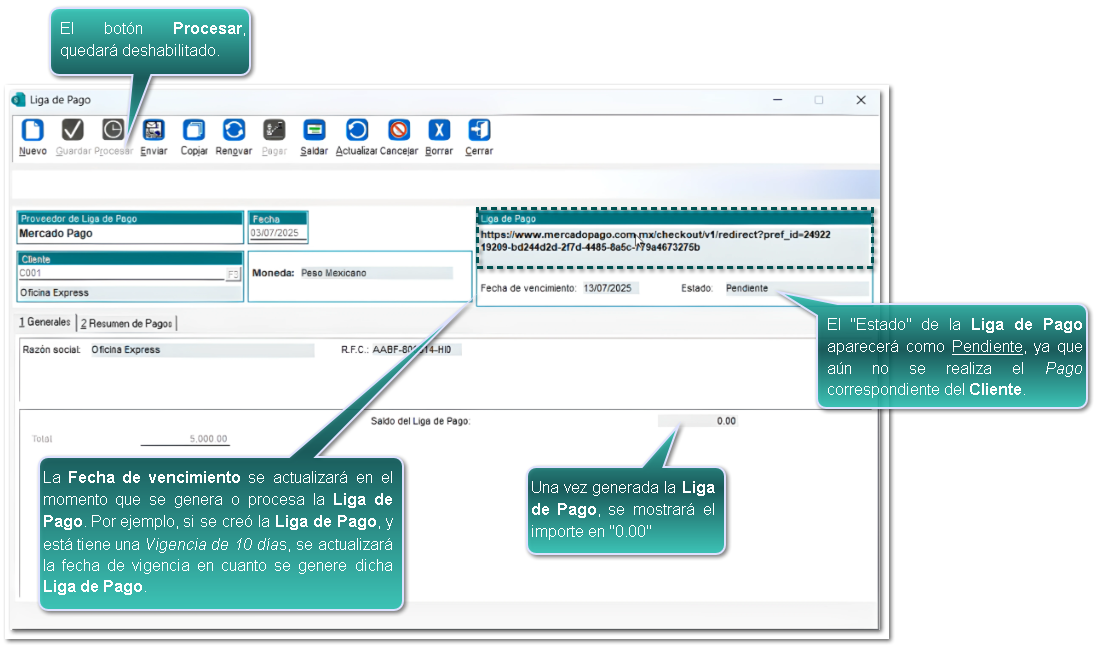Switch to 2 Resumen de Pagos tab

coord(126,323)
